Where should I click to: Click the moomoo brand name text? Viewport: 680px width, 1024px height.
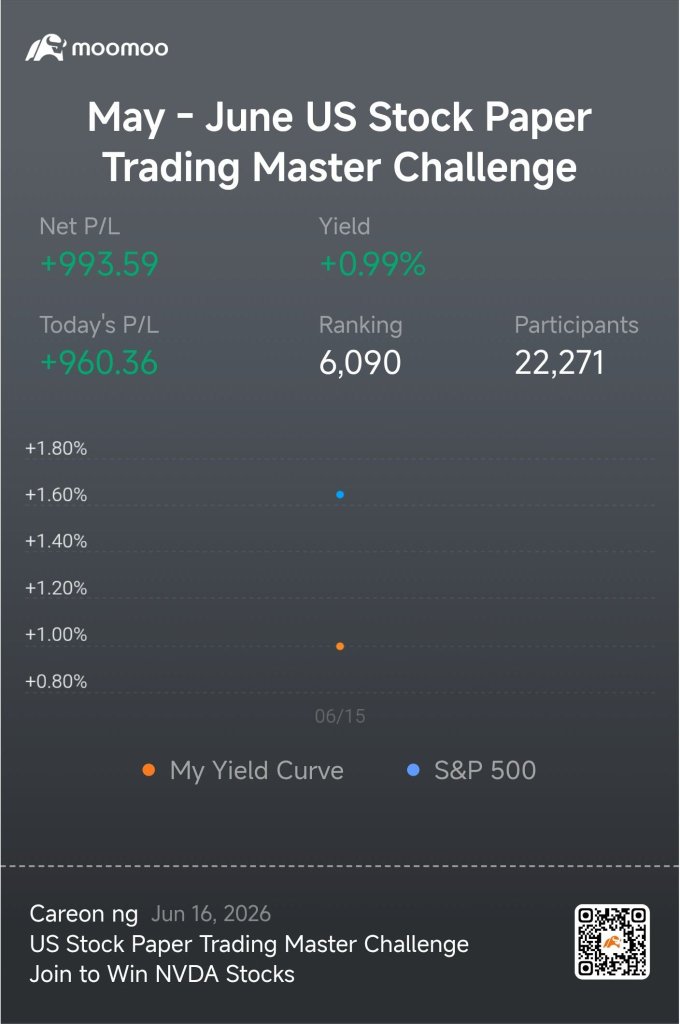point(120,48)
